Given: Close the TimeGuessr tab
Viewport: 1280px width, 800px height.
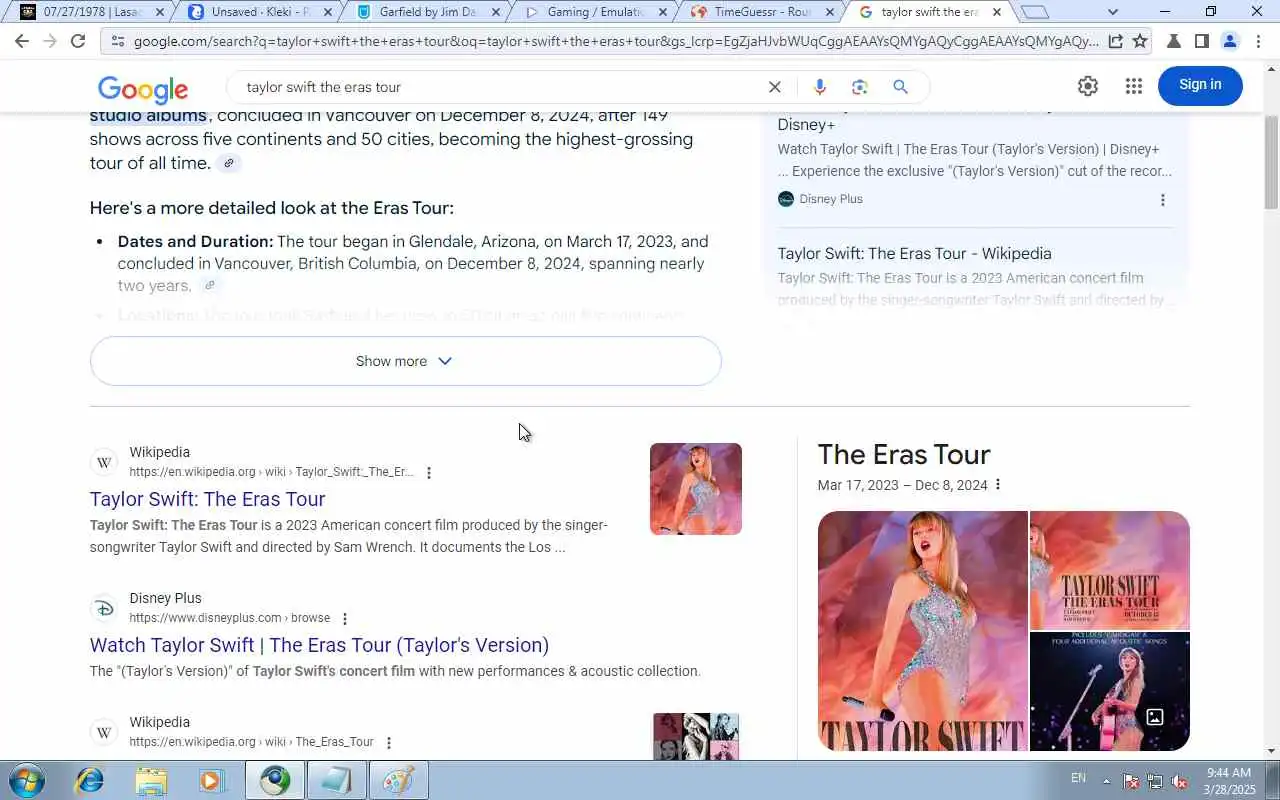Looking at the screenshot, I should pyautogui.click(x=829, y=12).
